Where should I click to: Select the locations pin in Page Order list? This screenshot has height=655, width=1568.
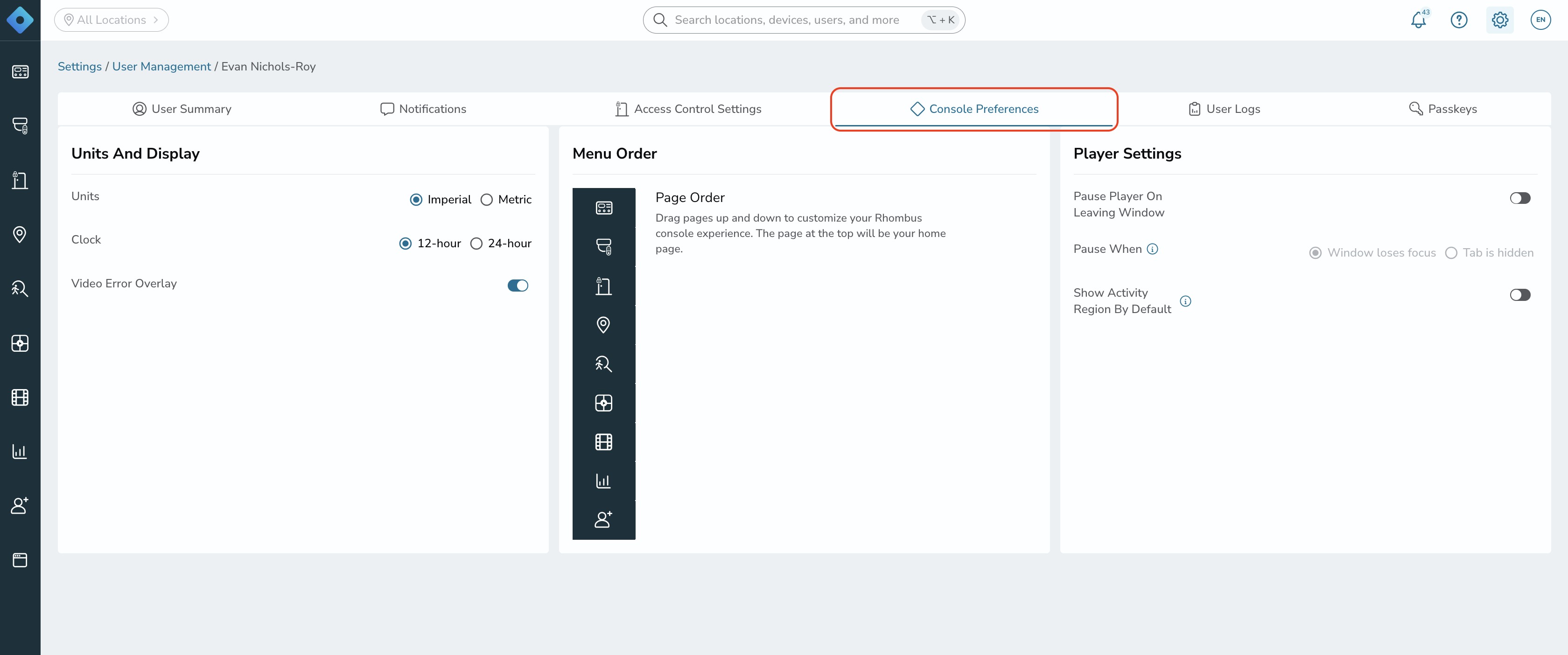(x=603, y=324)
